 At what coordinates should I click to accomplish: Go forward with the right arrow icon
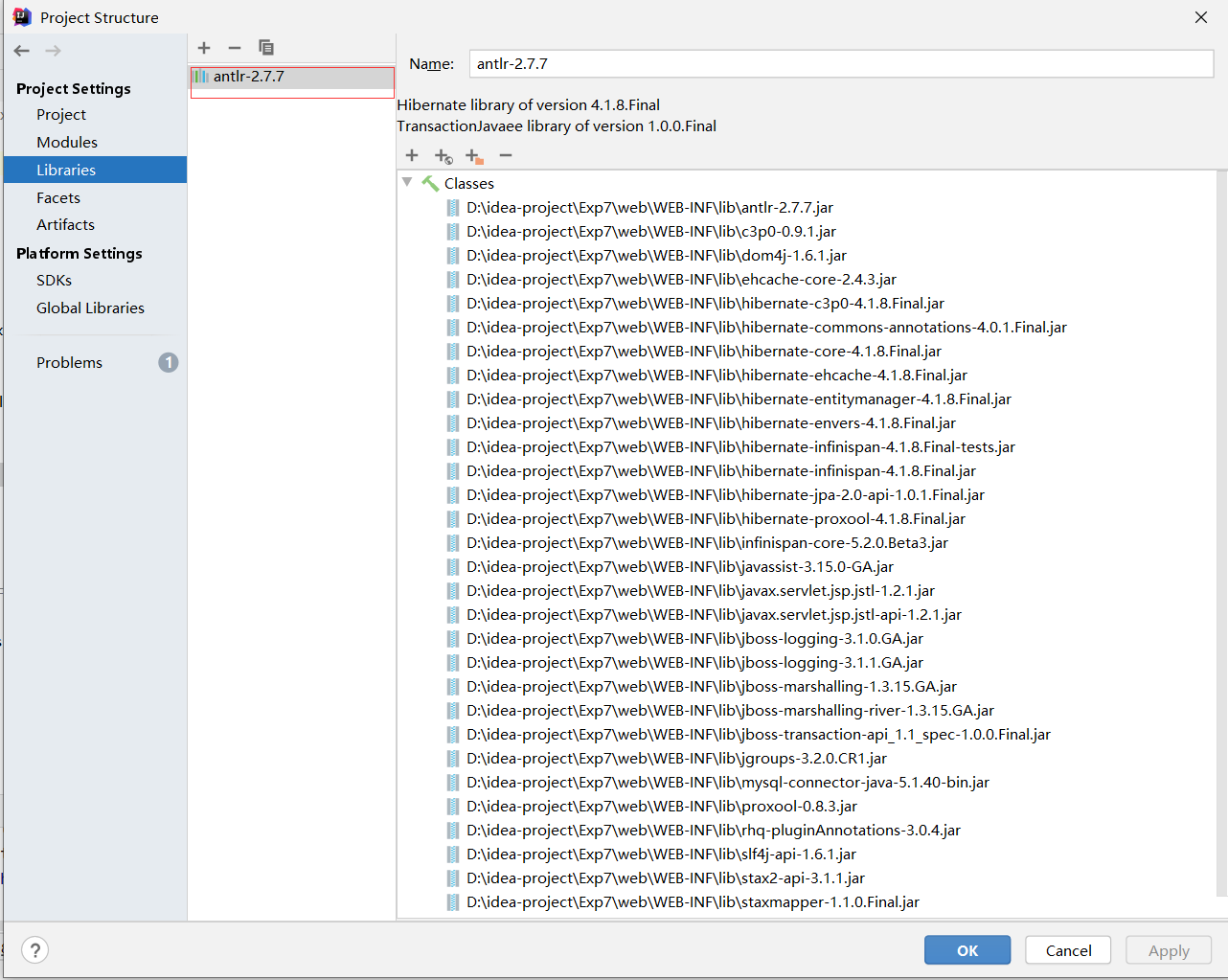tap(53, 51)
